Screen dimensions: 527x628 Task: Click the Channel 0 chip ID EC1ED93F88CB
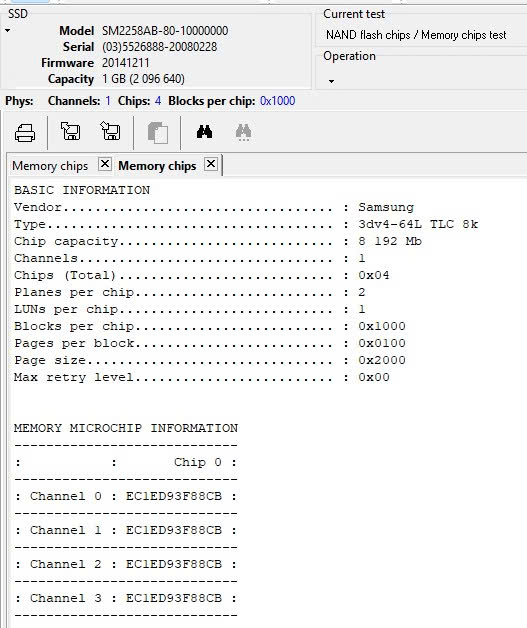(x=174, y=496)
